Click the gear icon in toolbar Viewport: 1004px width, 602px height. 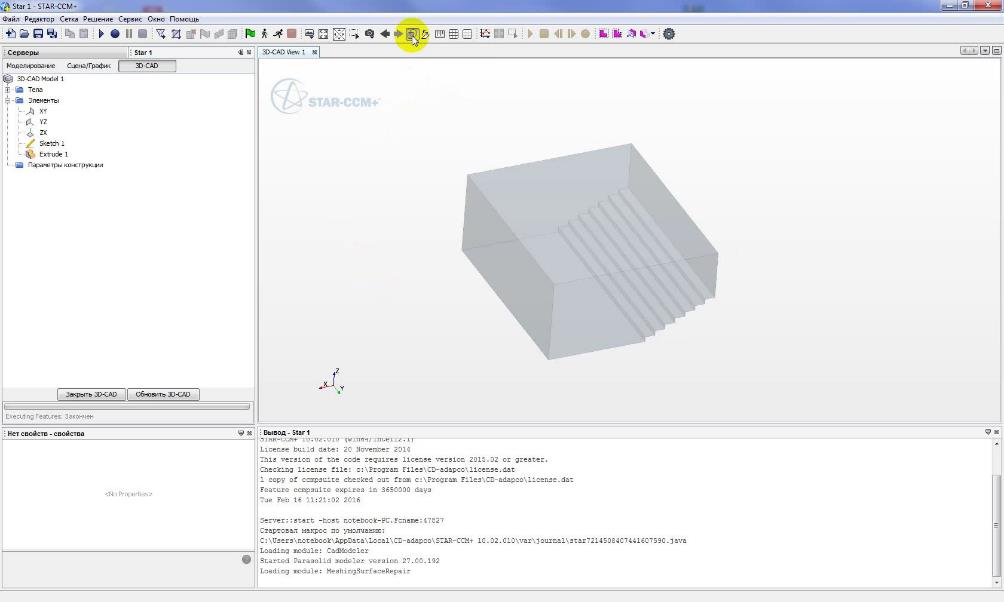[669, 34]
